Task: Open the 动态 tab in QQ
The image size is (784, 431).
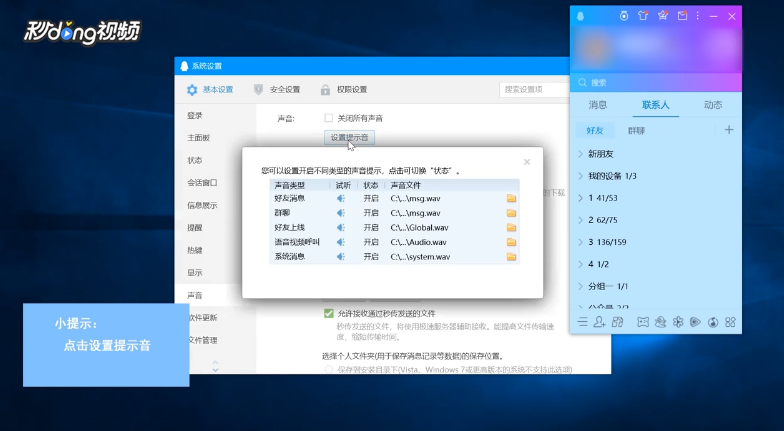Action: click(x=713, y=104)
